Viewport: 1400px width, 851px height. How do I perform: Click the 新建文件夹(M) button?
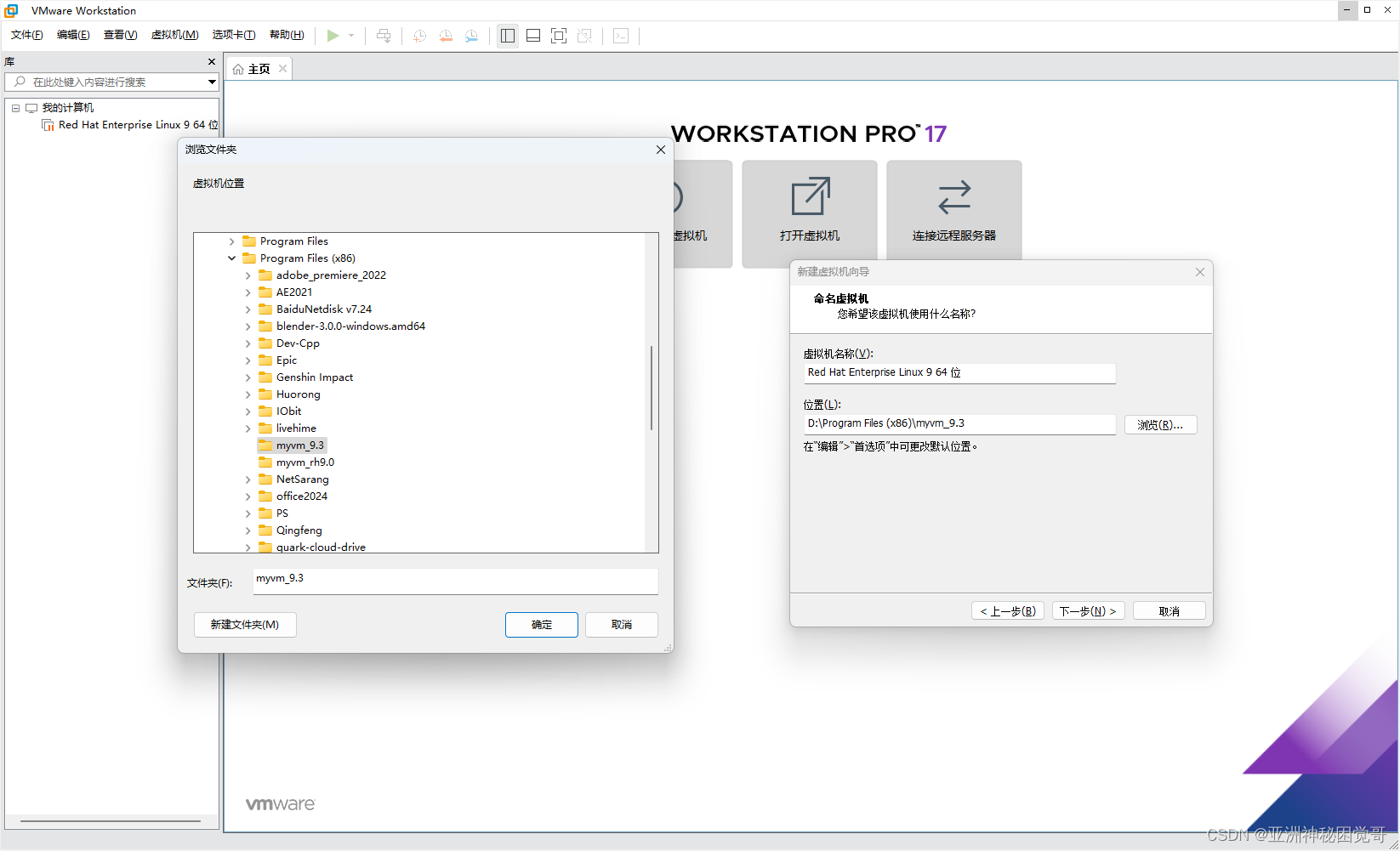[245, 625]
